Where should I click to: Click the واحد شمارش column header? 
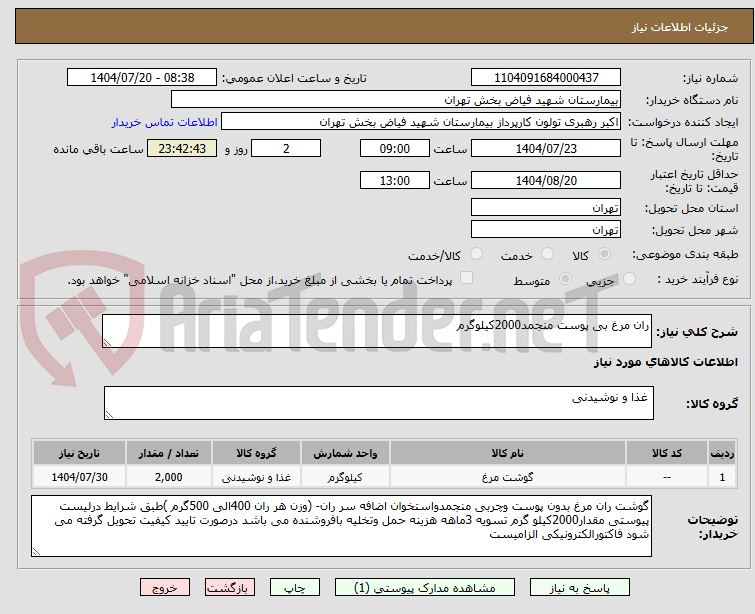(345, 453)
